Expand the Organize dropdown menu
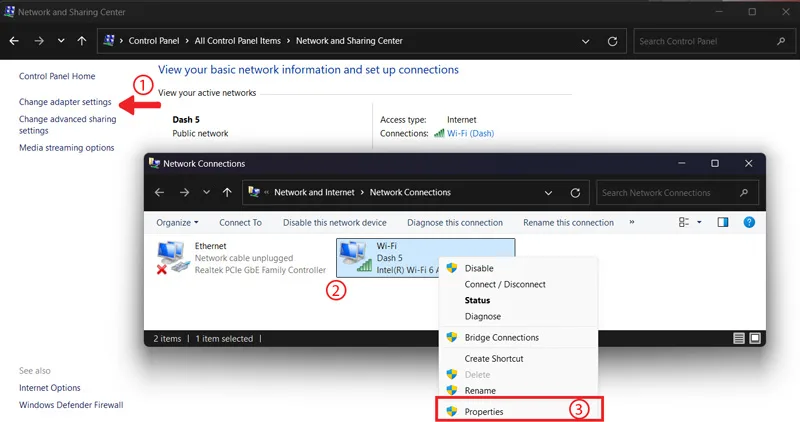Image resolution: width=800 pixels, height=422 pixels. click(177, 222)
